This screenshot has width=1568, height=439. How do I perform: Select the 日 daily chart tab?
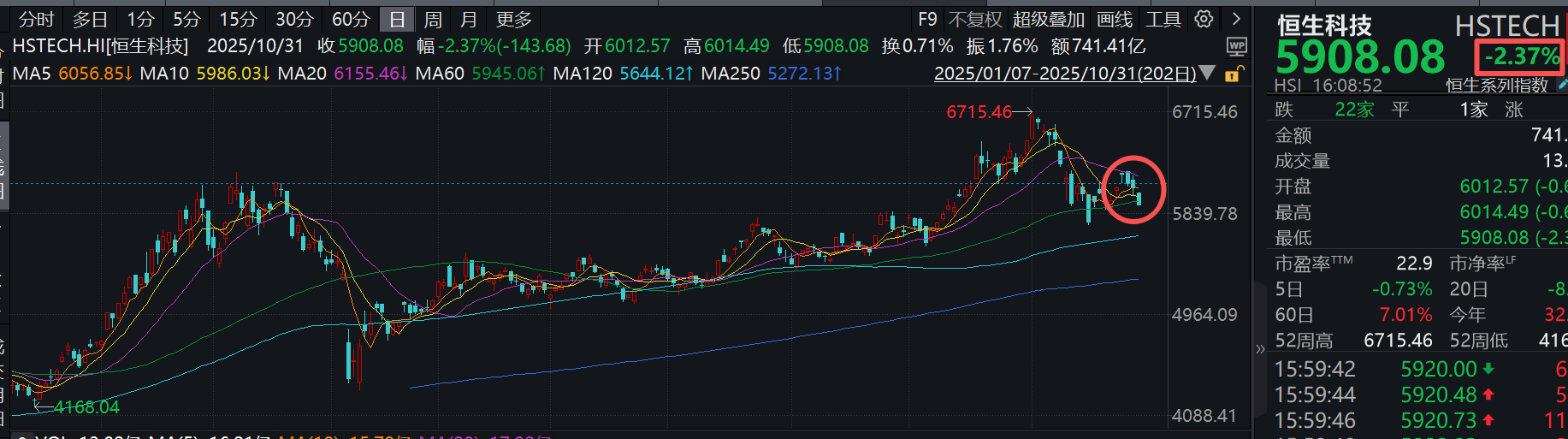tap(397, 19)
